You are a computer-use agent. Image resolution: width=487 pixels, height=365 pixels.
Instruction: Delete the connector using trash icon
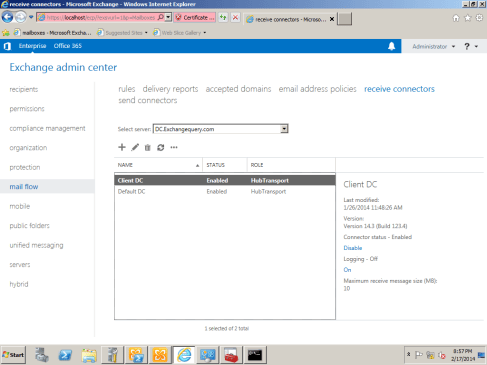coord(148,147)
